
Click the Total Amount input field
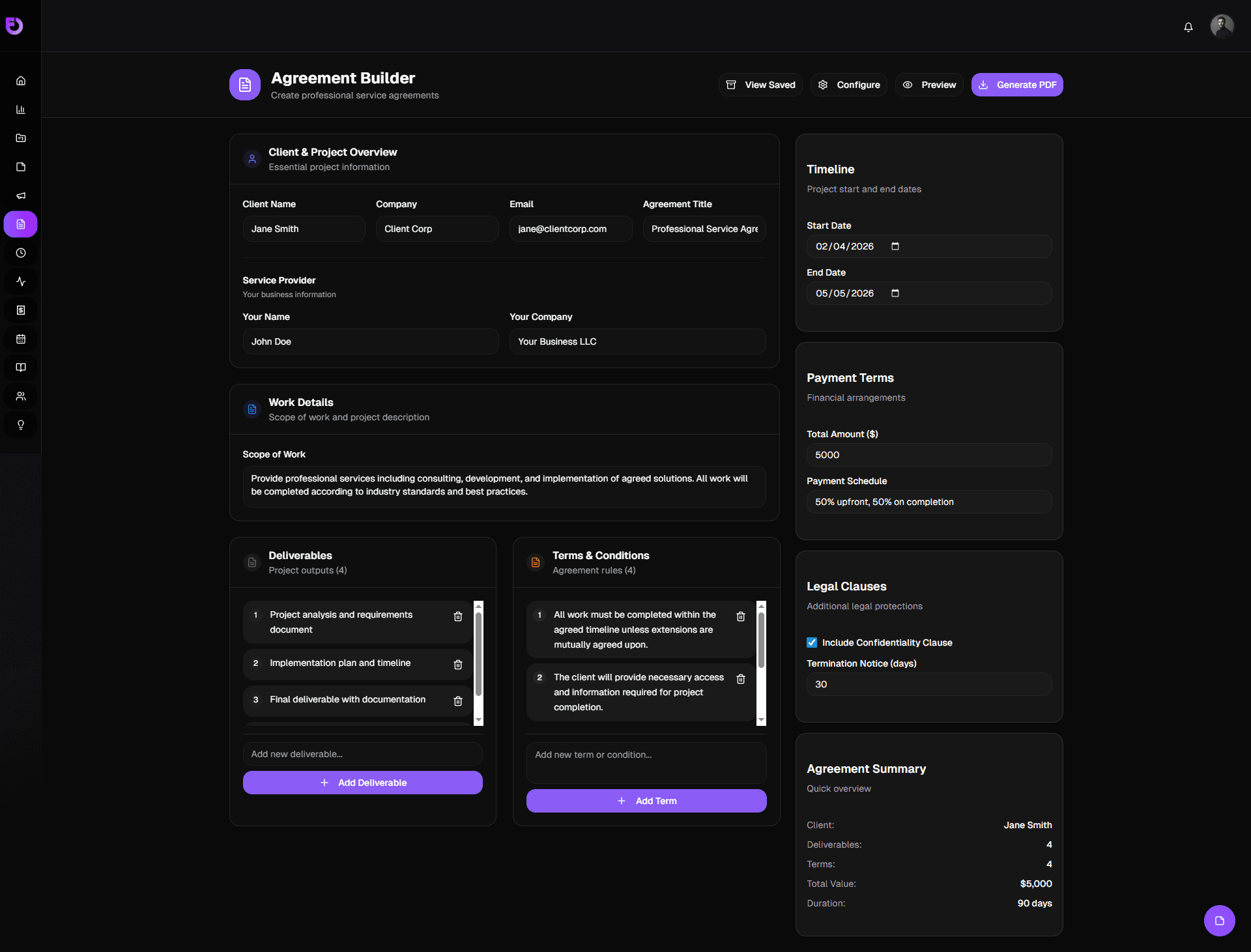[929, 455]
